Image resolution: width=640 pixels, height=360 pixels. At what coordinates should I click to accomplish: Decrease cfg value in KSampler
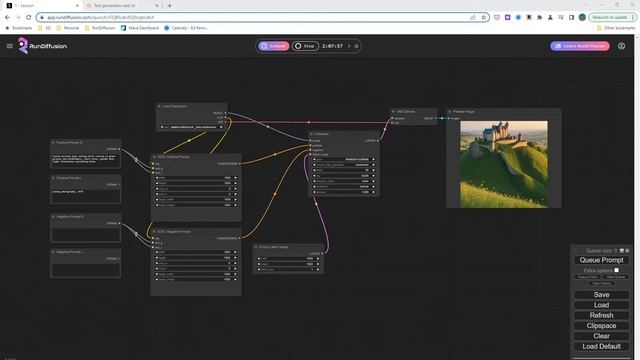(314, 176)
